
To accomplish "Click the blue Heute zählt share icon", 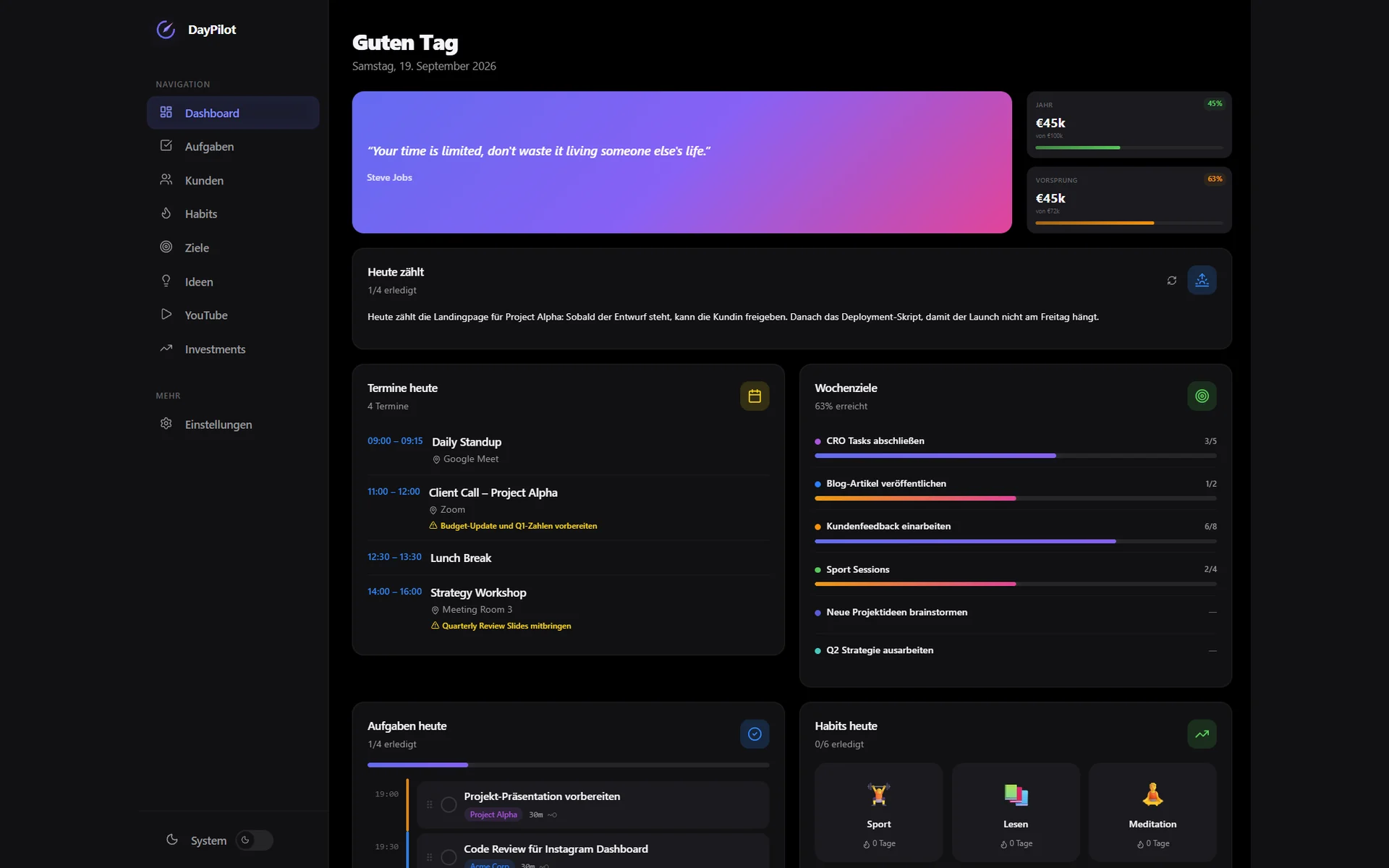I will pyautogui.click(x=1202, y=281).
